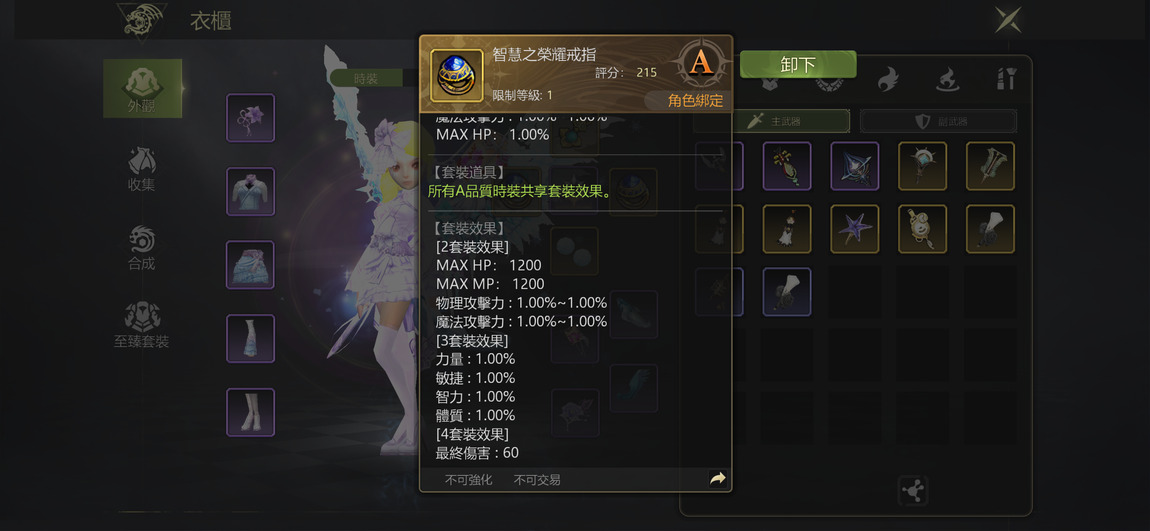Switch to the 主武器 main weapon tab
Viewport: 1150px width, 531px height.
[773, 121]
